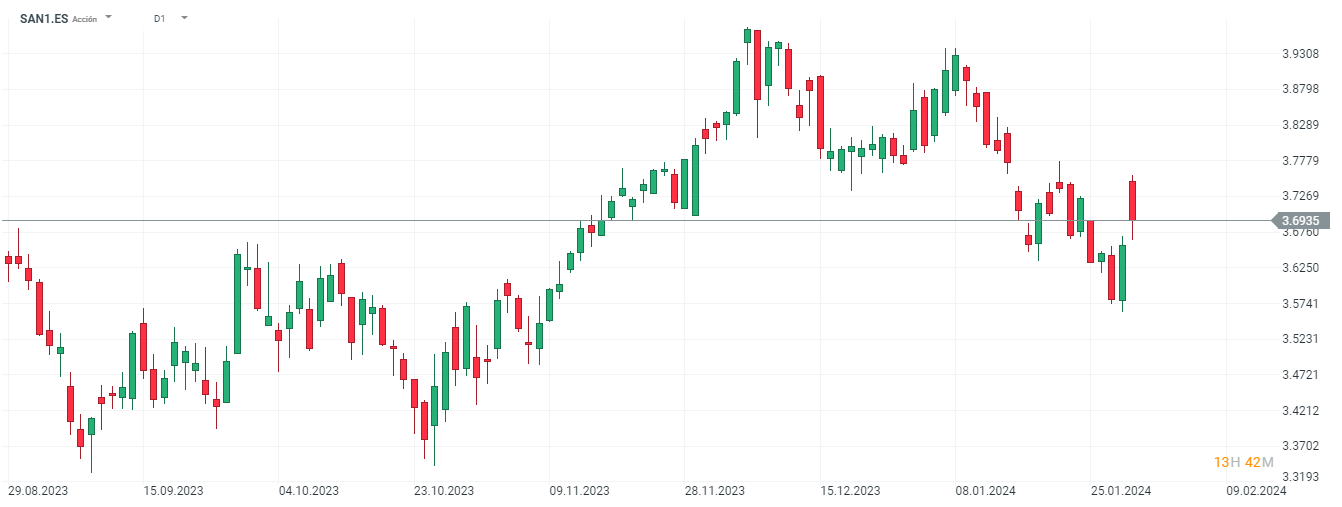Expand the D1 timeframe dropdown arrow
The height and width of the screenshot is (507, 1342).
pos(184,18)
